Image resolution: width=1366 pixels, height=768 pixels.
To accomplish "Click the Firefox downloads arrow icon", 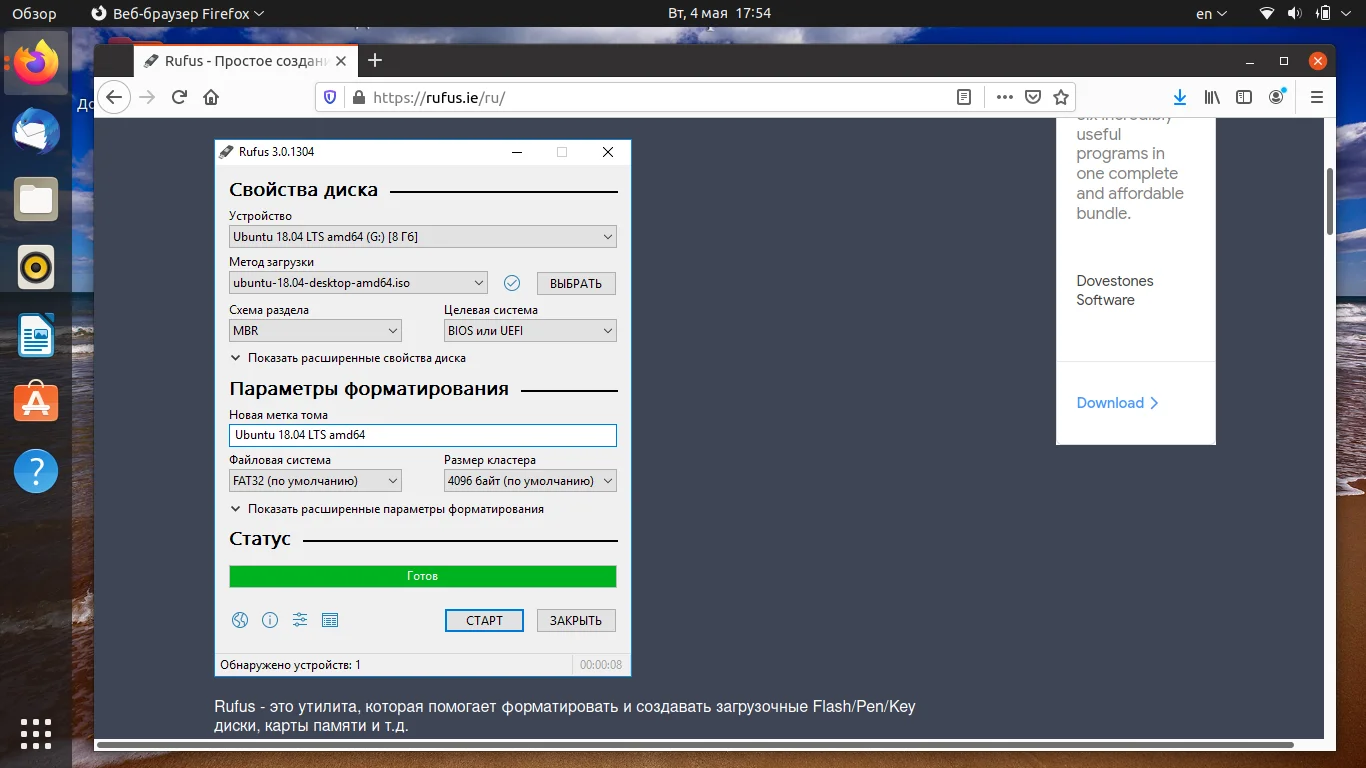I will pos(1179,97).
